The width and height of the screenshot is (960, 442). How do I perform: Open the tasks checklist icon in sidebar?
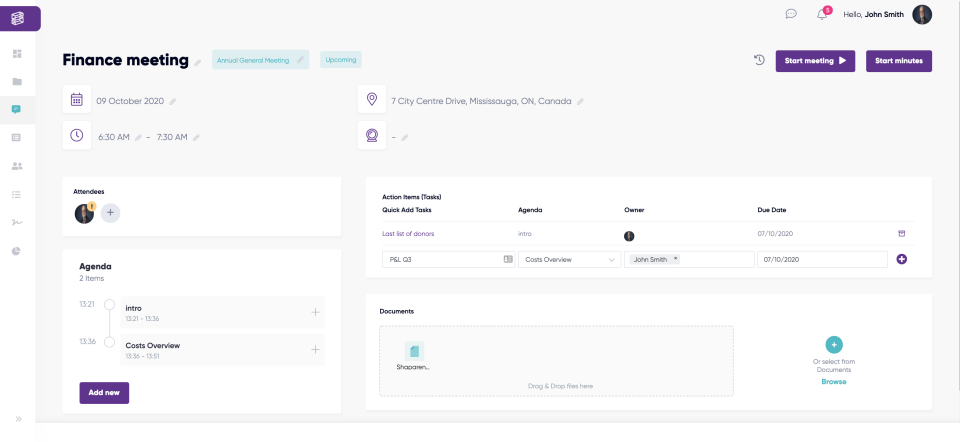[x=17, y=195]
